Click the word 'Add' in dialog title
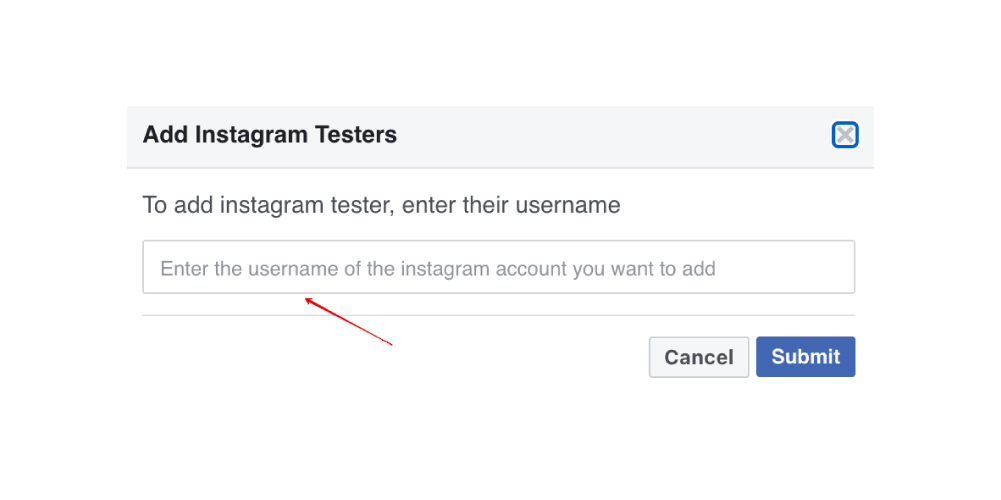 (162, 135)
